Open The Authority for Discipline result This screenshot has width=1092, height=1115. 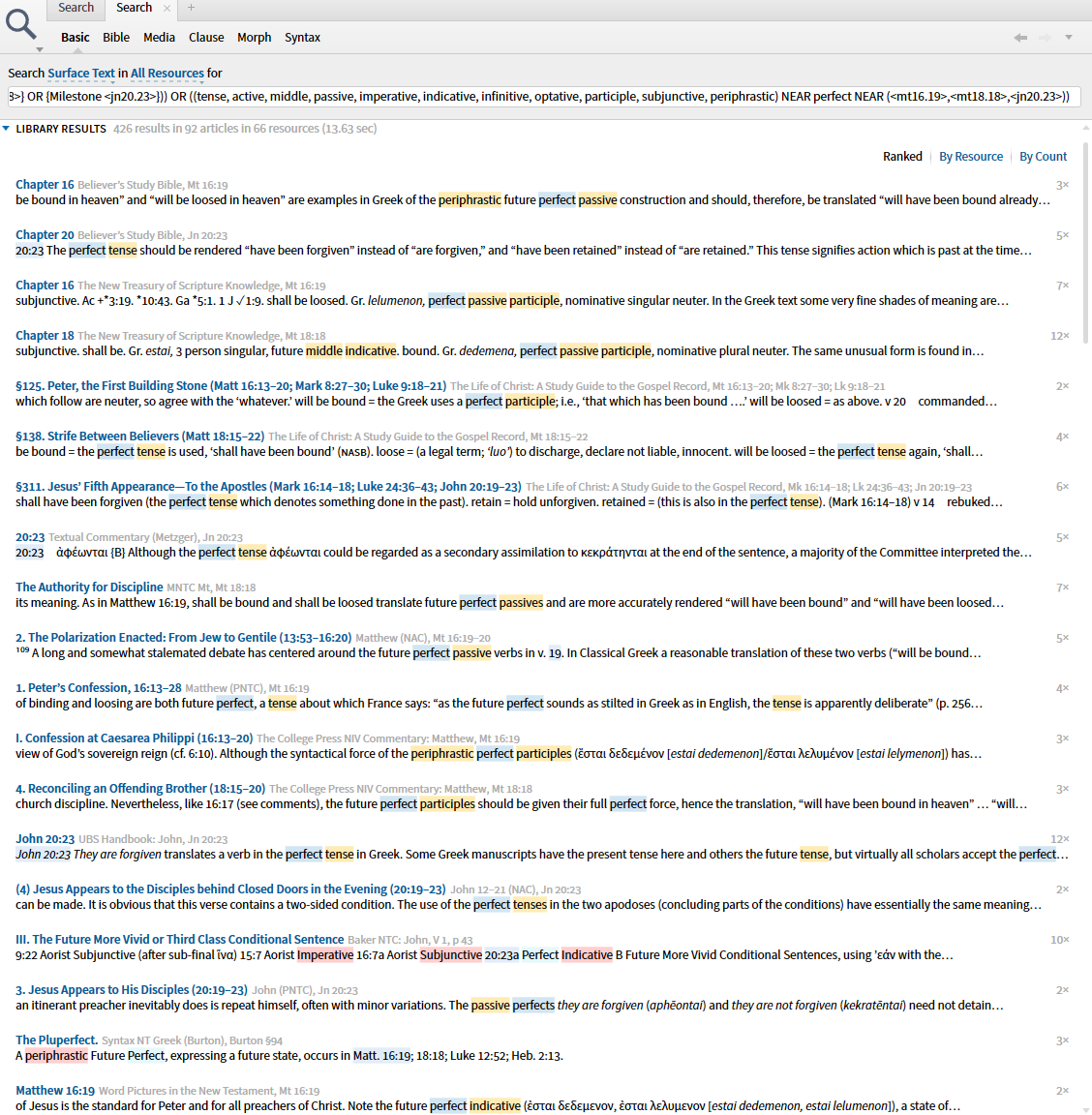[x=89, y=588]
